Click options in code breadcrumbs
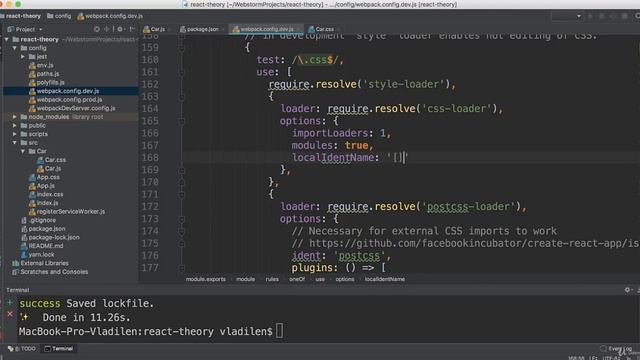 tap(345, 279)
